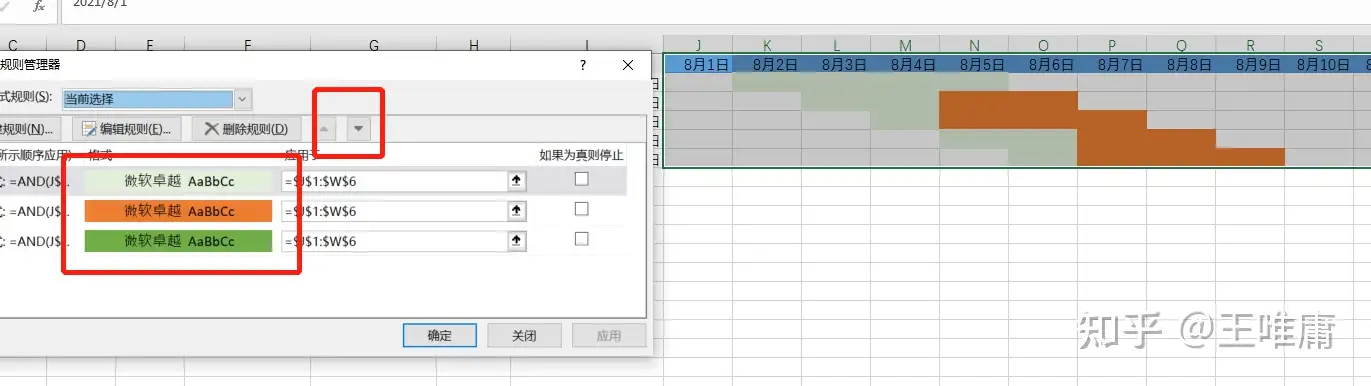Click the 格式 column heading

tap(100, 155)
